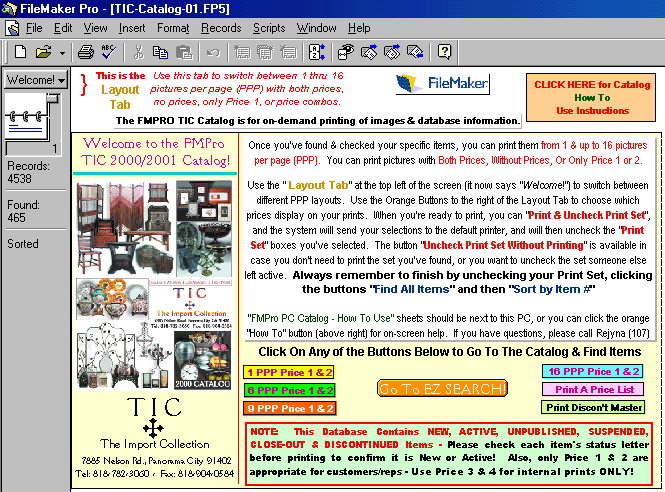Open the View menu
Screen dimensions: 665x492
(x=95, y=28)
